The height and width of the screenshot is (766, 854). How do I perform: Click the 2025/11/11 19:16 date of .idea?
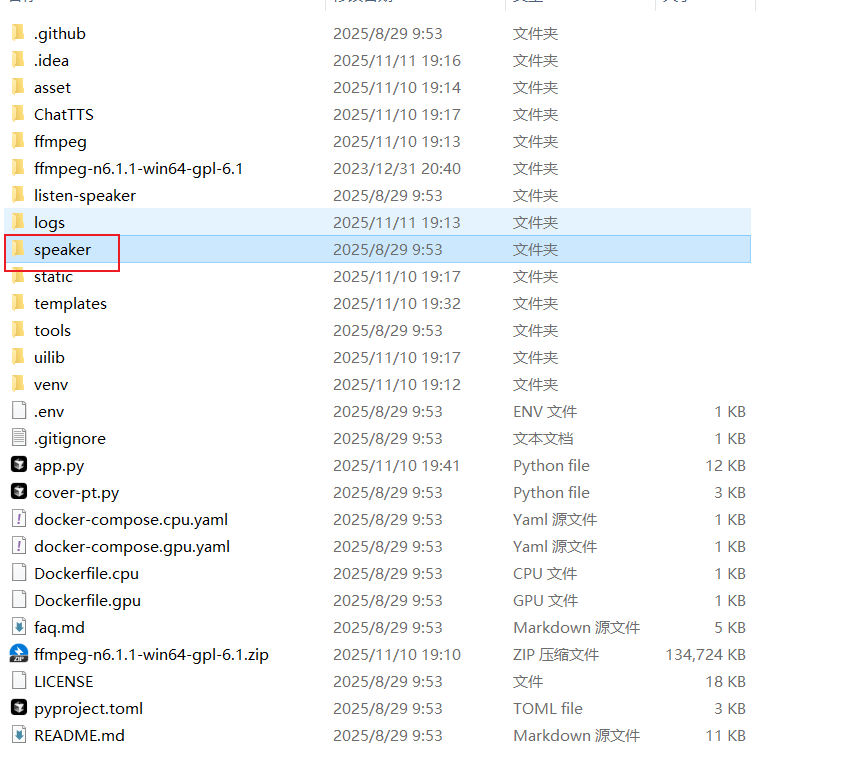point(397,60)
